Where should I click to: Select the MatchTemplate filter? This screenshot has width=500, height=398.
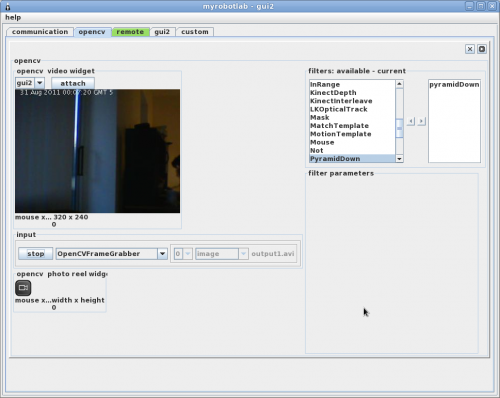(352, 126)
